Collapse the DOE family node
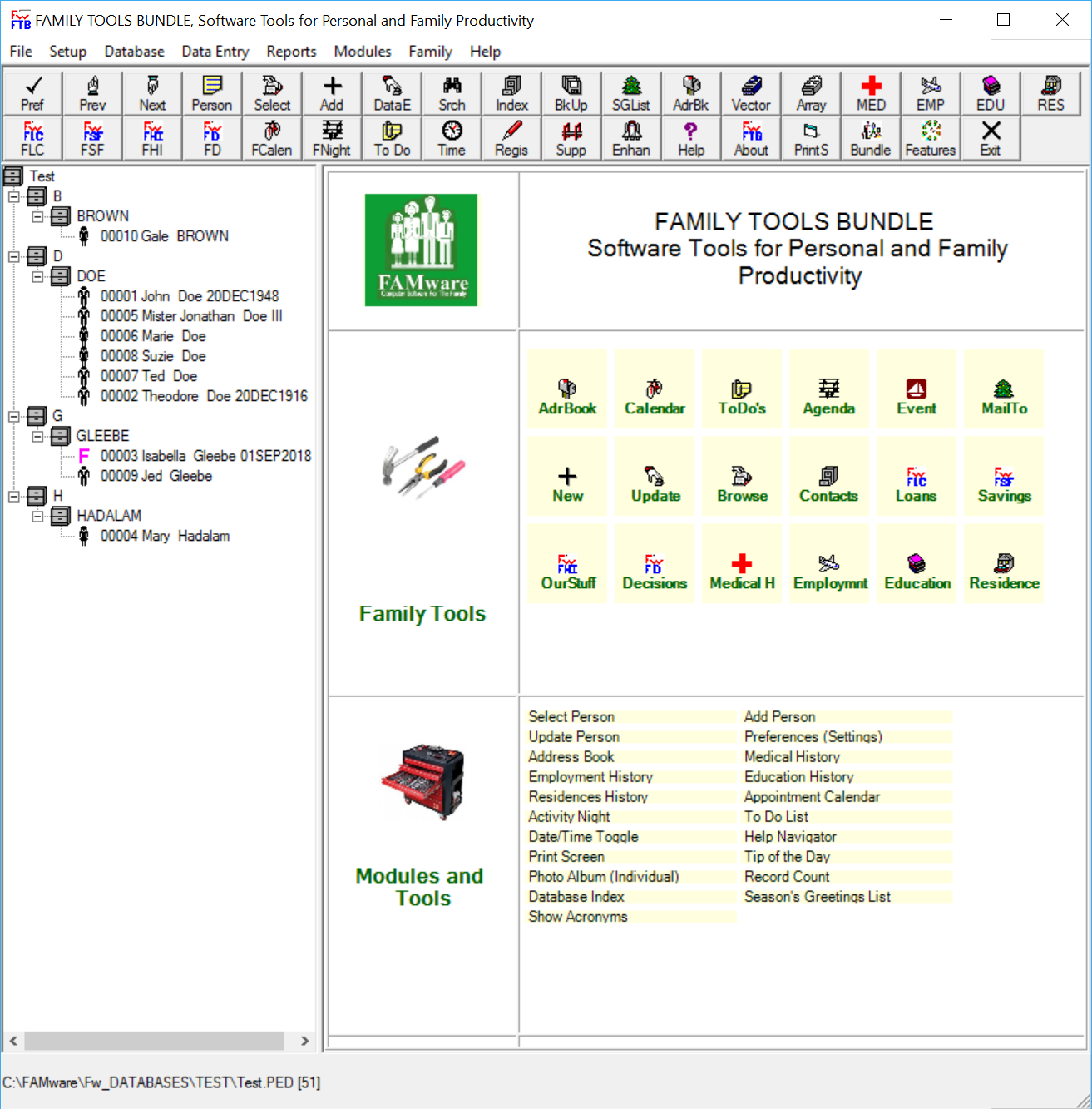Image resolution: width=1092 pixels, height=1109 pixels. coord(37,276)
